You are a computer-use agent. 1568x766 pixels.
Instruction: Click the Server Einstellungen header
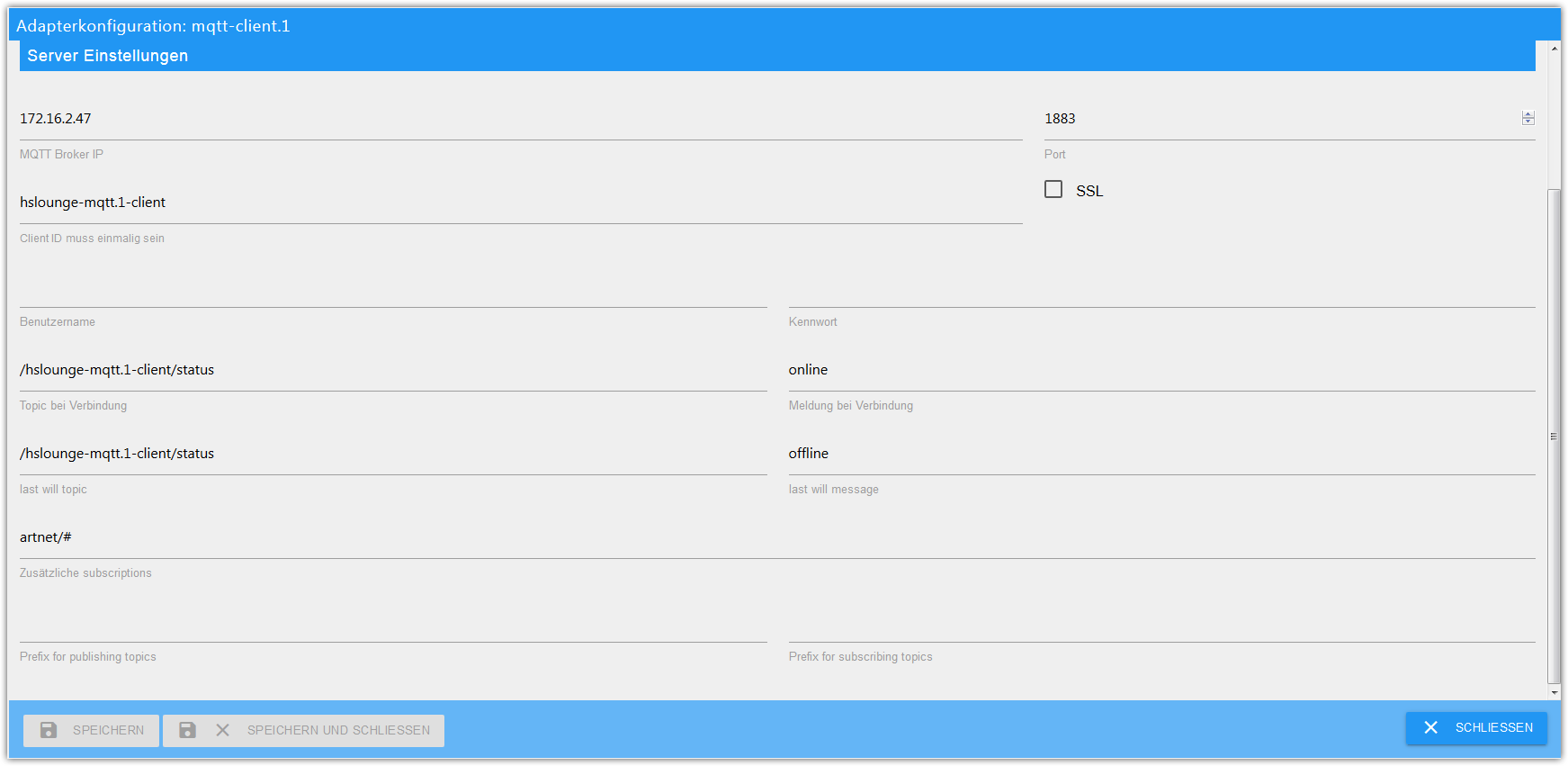(777, 56)
